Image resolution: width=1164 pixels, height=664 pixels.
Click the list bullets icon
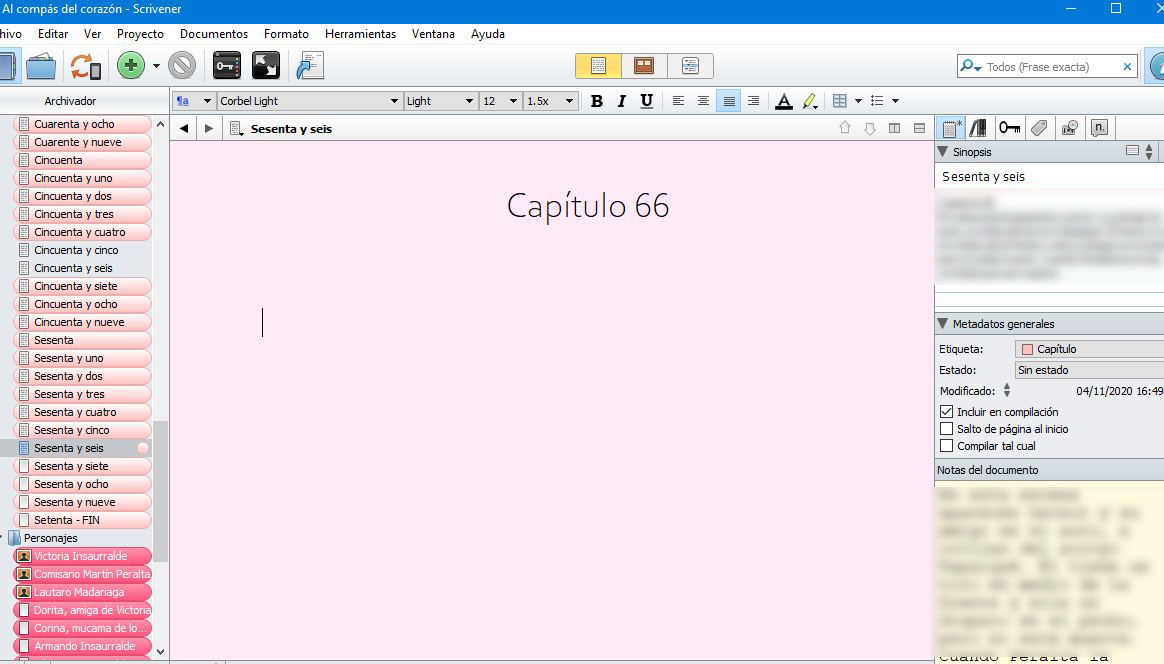(x=877, y=101)
